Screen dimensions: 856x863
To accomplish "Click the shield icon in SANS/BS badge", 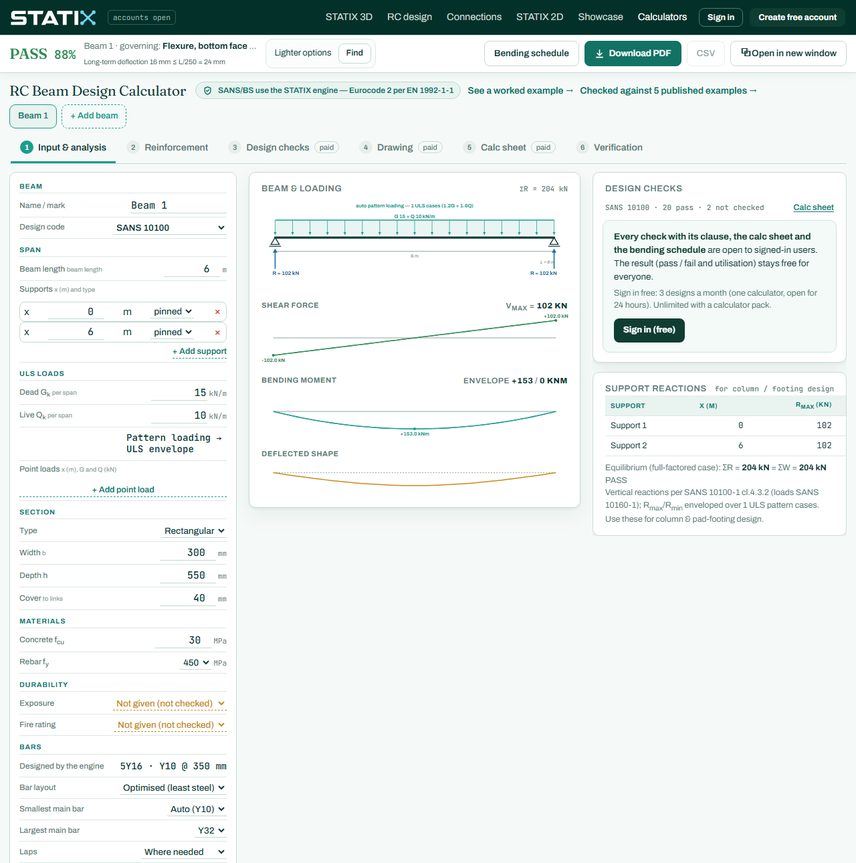I will (x=208, y=90).
